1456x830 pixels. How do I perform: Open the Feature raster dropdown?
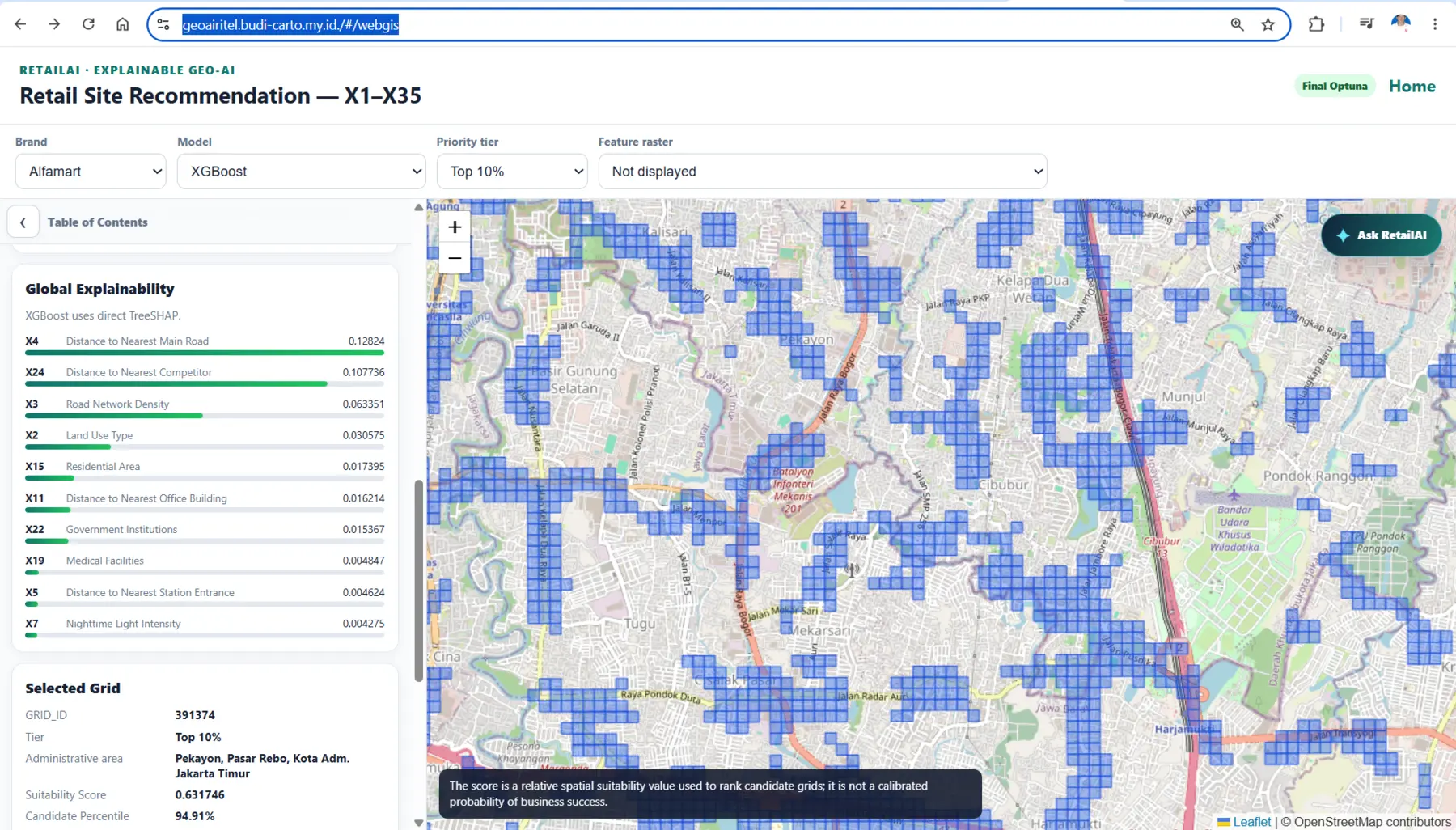(x=823, y=172)
